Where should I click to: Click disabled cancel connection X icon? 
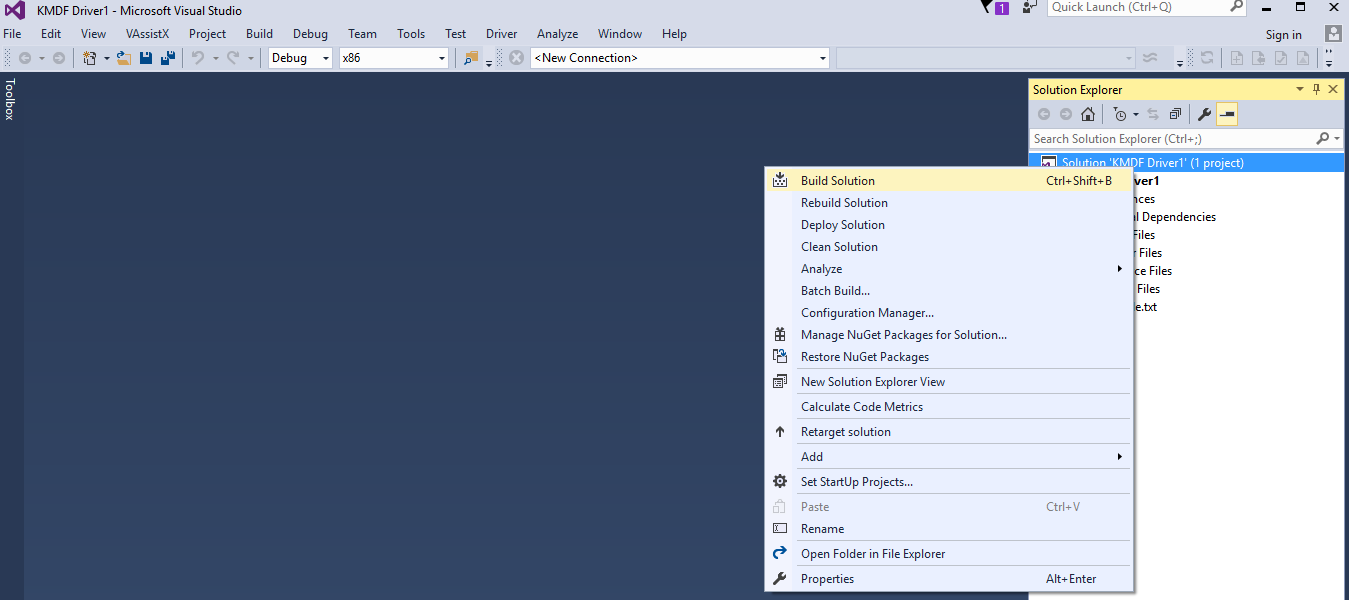[x=516, y=58]
